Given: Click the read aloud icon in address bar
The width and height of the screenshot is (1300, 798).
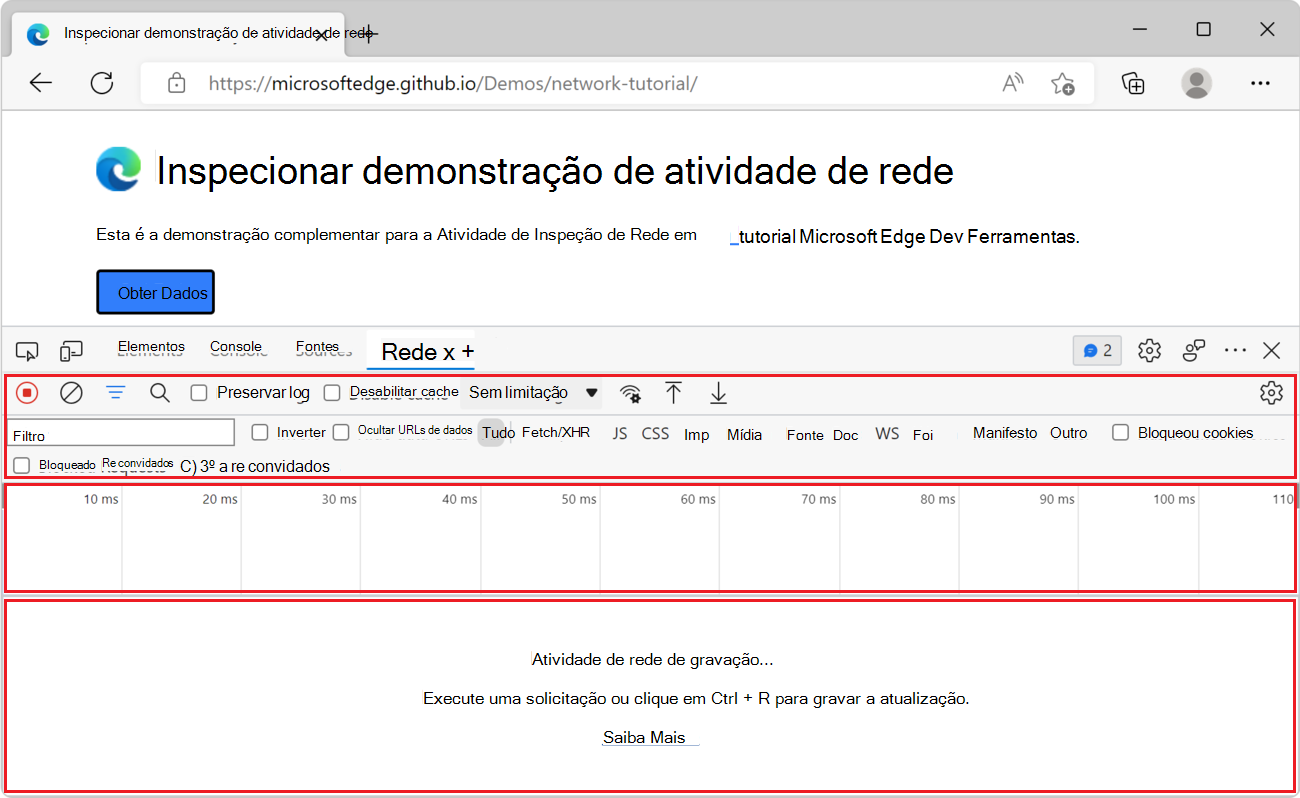Looking at the screenshot, I should point(1014,83).
